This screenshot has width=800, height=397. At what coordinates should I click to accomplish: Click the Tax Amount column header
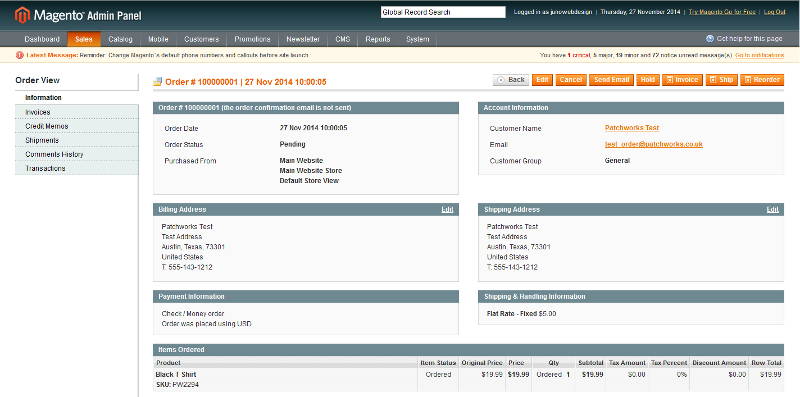[627, 363]
